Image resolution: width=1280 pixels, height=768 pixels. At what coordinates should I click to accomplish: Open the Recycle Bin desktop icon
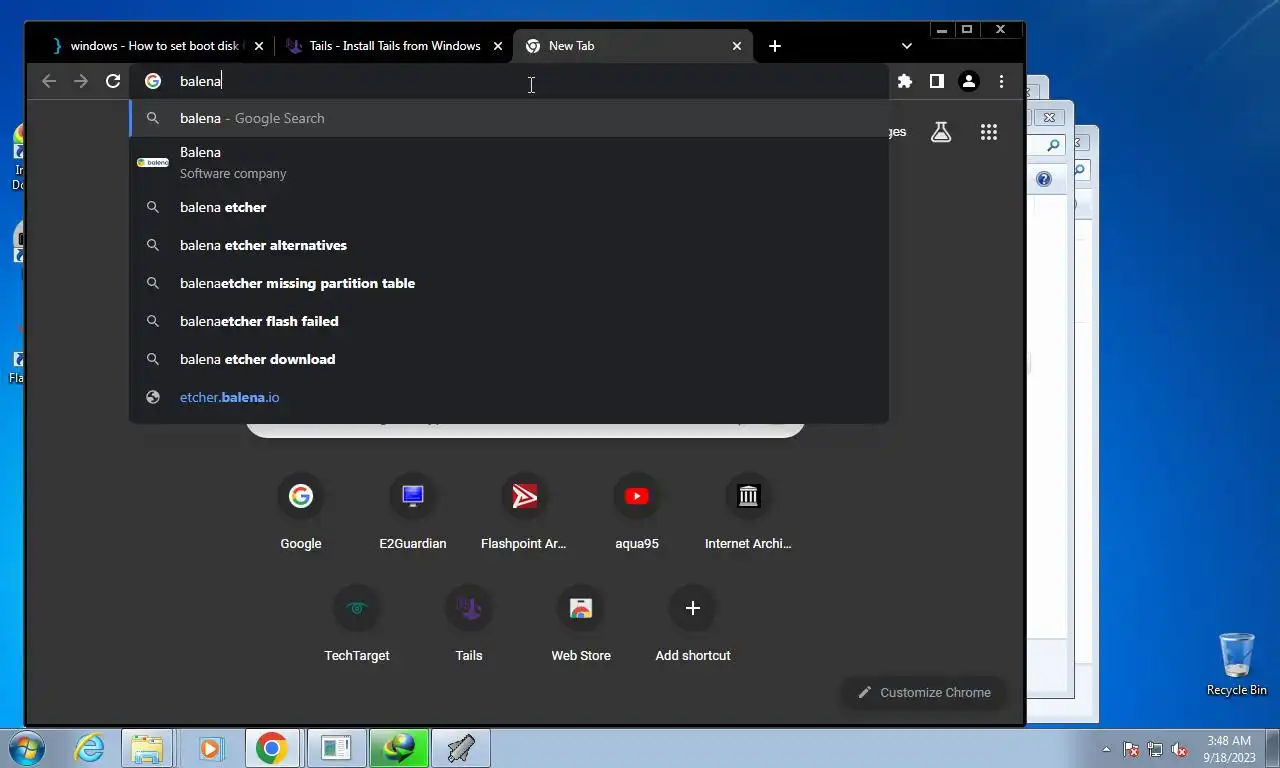coord(1237,665)
